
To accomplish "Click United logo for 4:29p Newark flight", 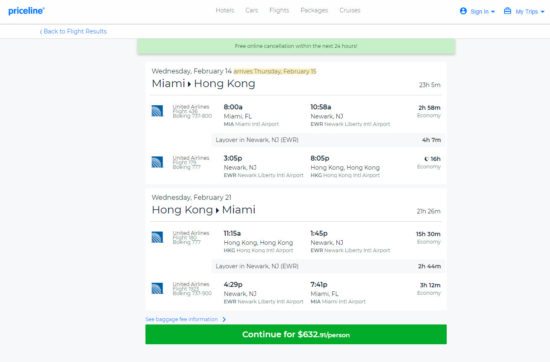I will 157,288.
